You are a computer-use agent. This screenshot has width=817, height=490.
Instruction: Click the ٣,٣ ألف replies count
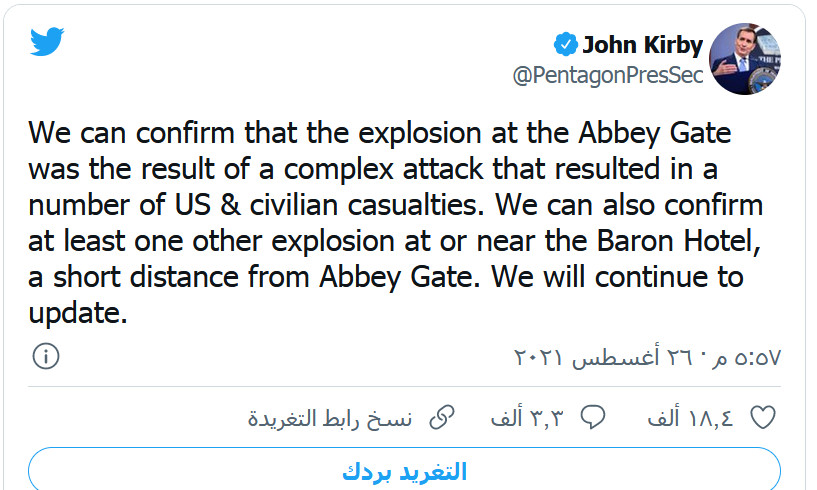528,417
